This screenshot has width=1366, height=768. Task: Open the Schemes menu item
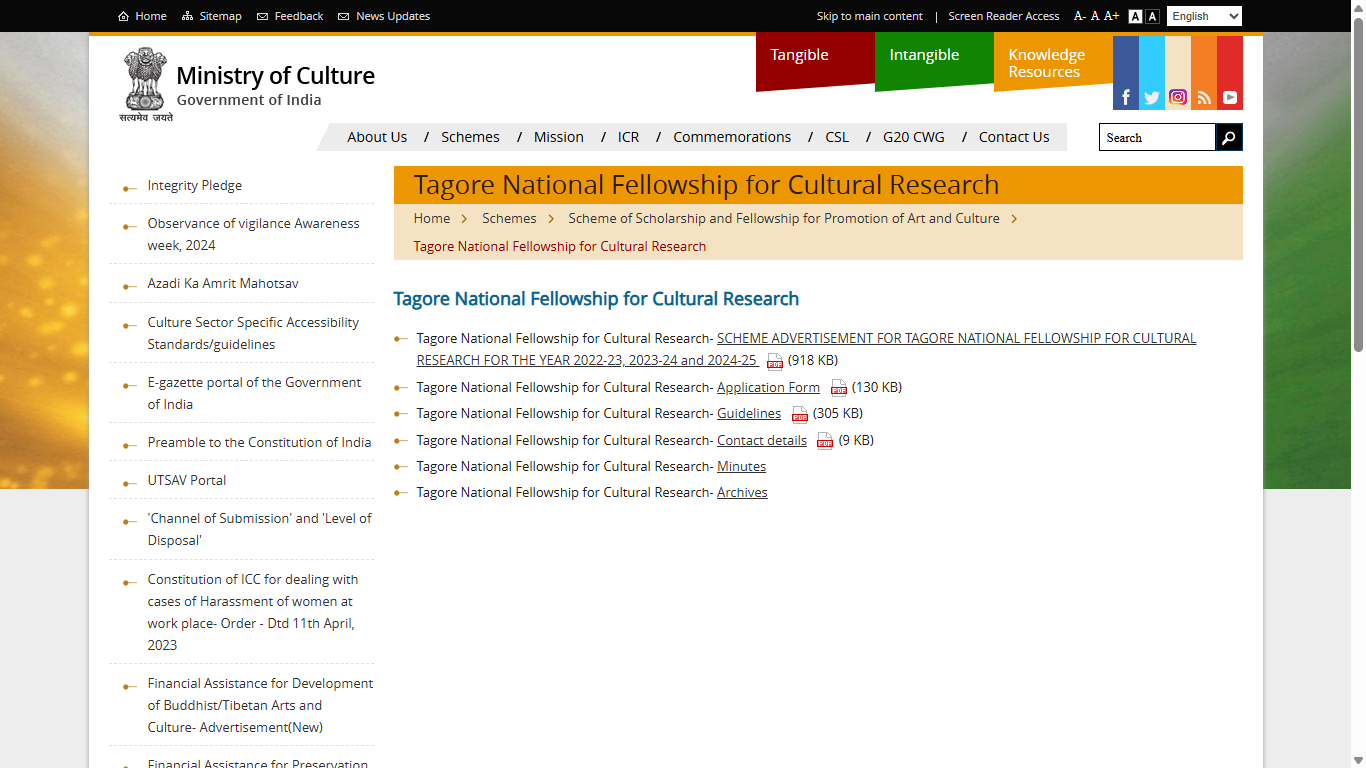(470, 137)
